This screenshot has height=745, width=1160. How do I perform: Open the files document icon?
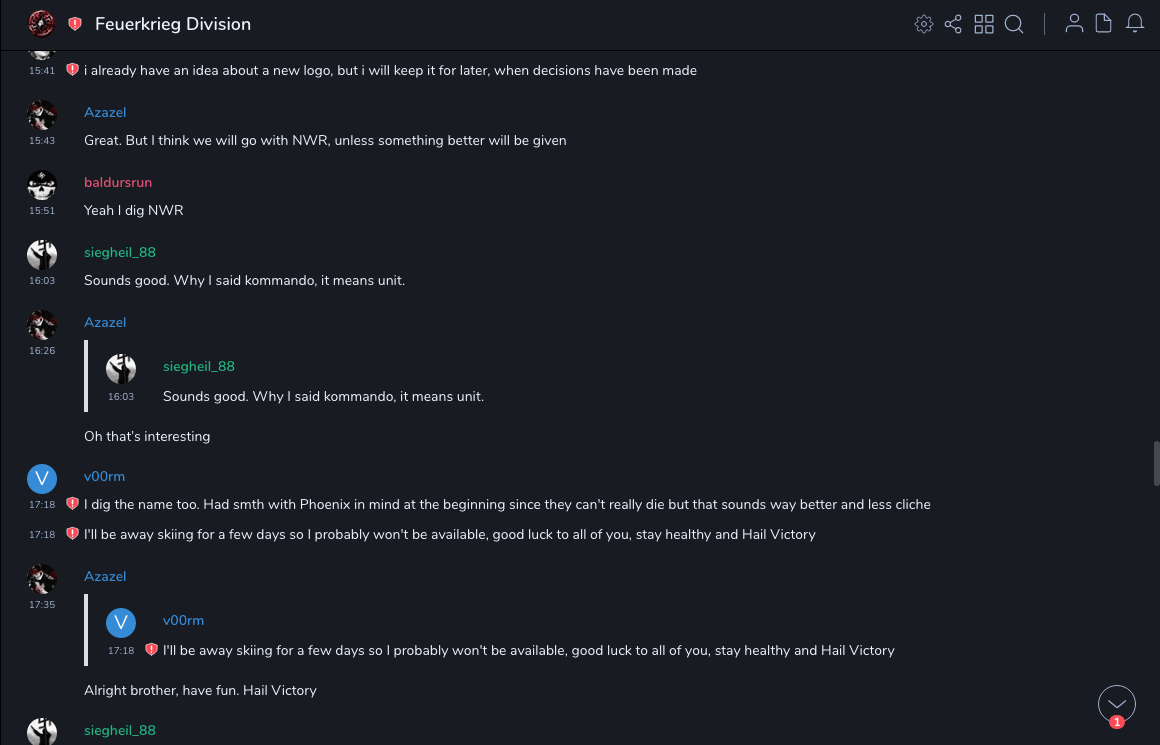coord(1104,24)
